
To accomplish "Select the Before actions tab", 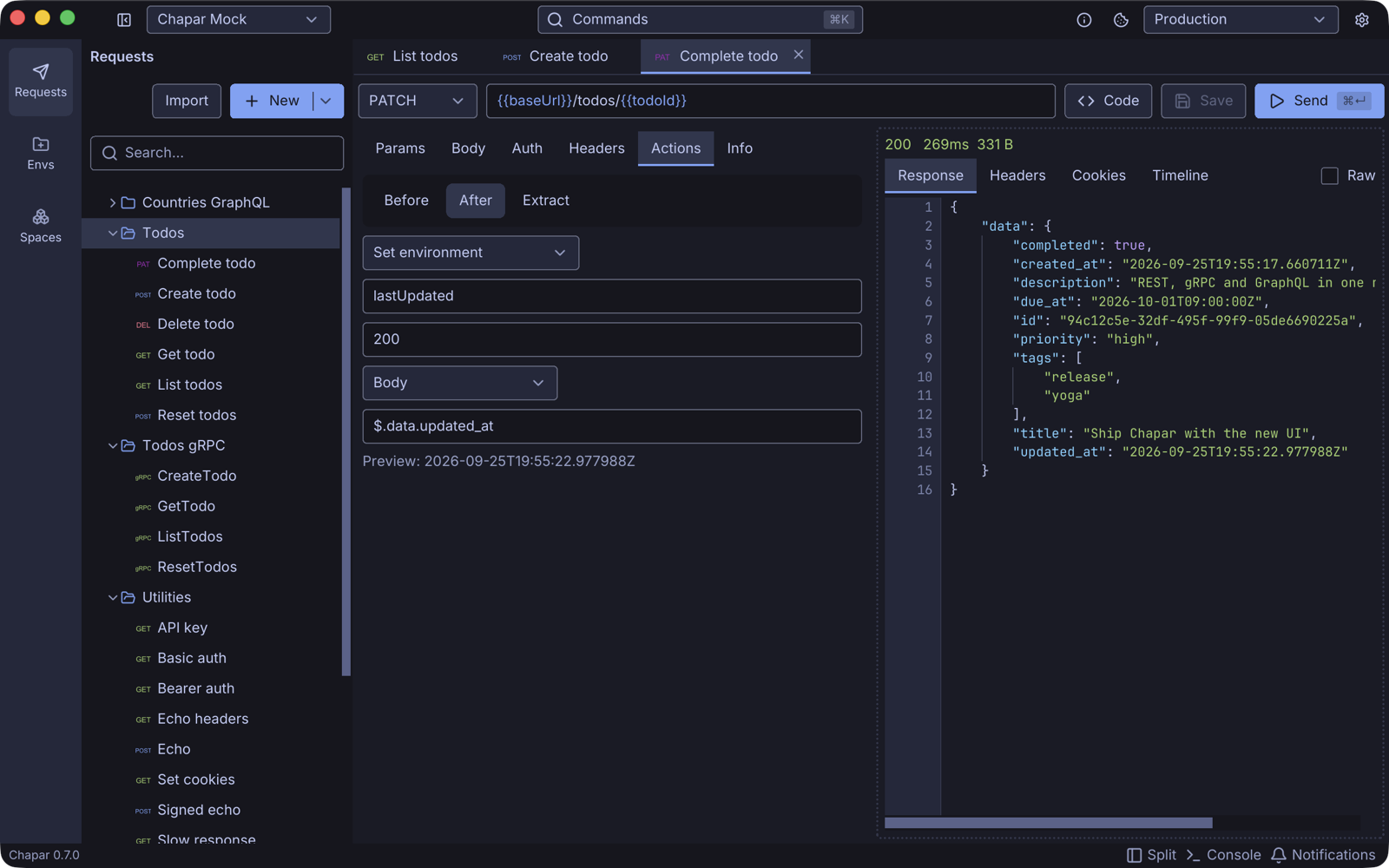I will click(x=406, y=201).
